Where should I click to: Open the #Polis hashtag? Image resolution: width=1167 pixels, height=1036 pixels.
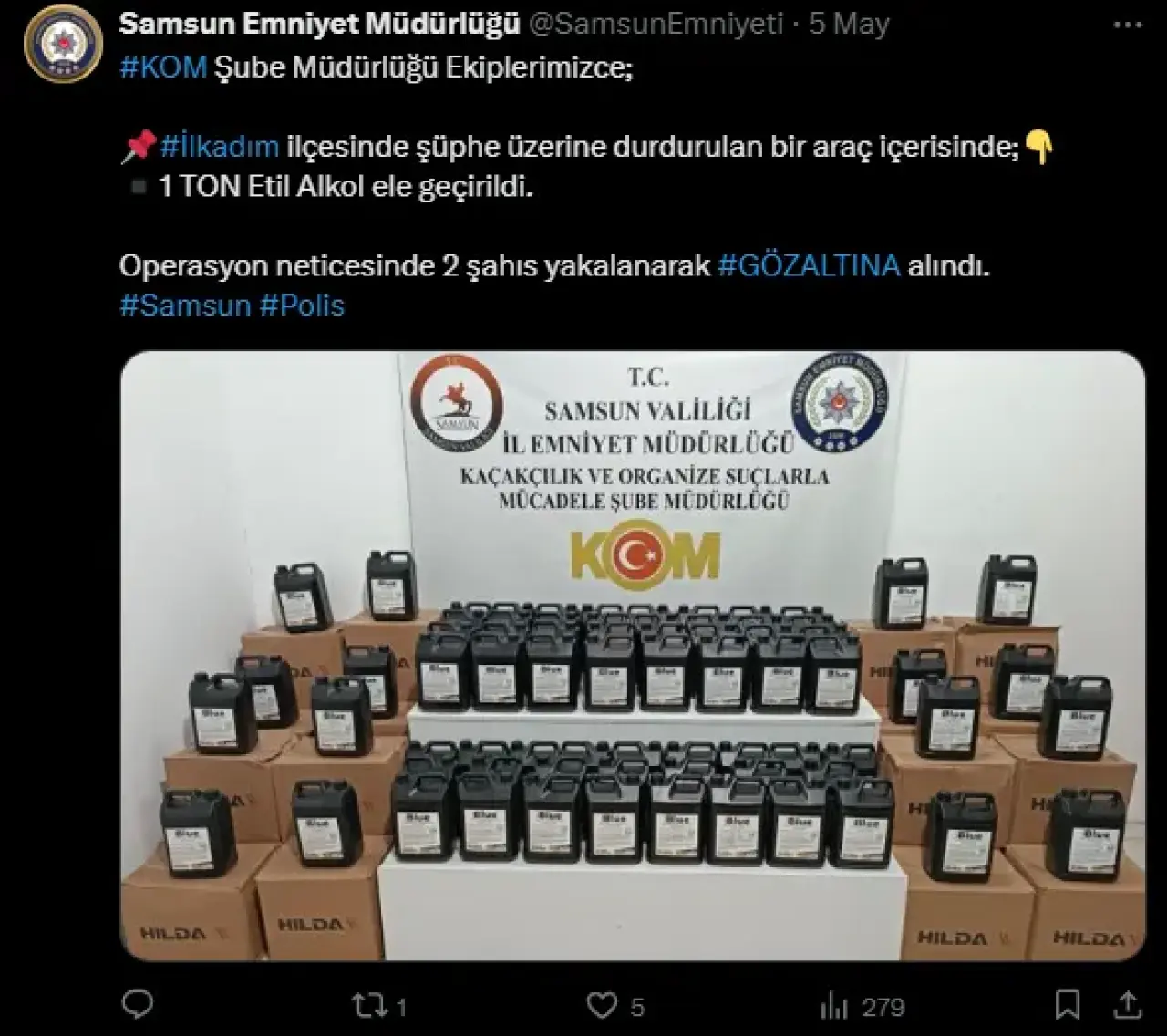click(x=302, y=305)
